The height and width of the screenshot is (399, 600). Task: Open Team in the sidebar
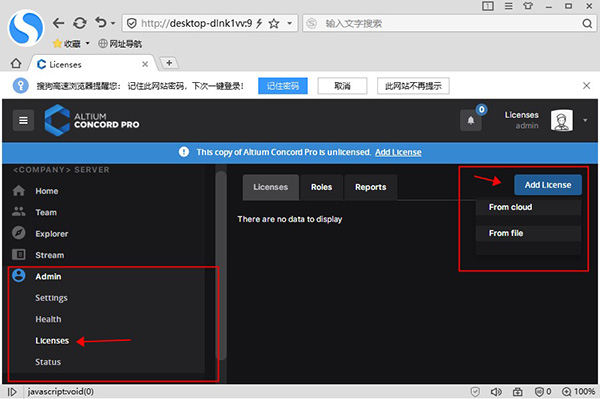pyautogui.click(x=46, y=212)
